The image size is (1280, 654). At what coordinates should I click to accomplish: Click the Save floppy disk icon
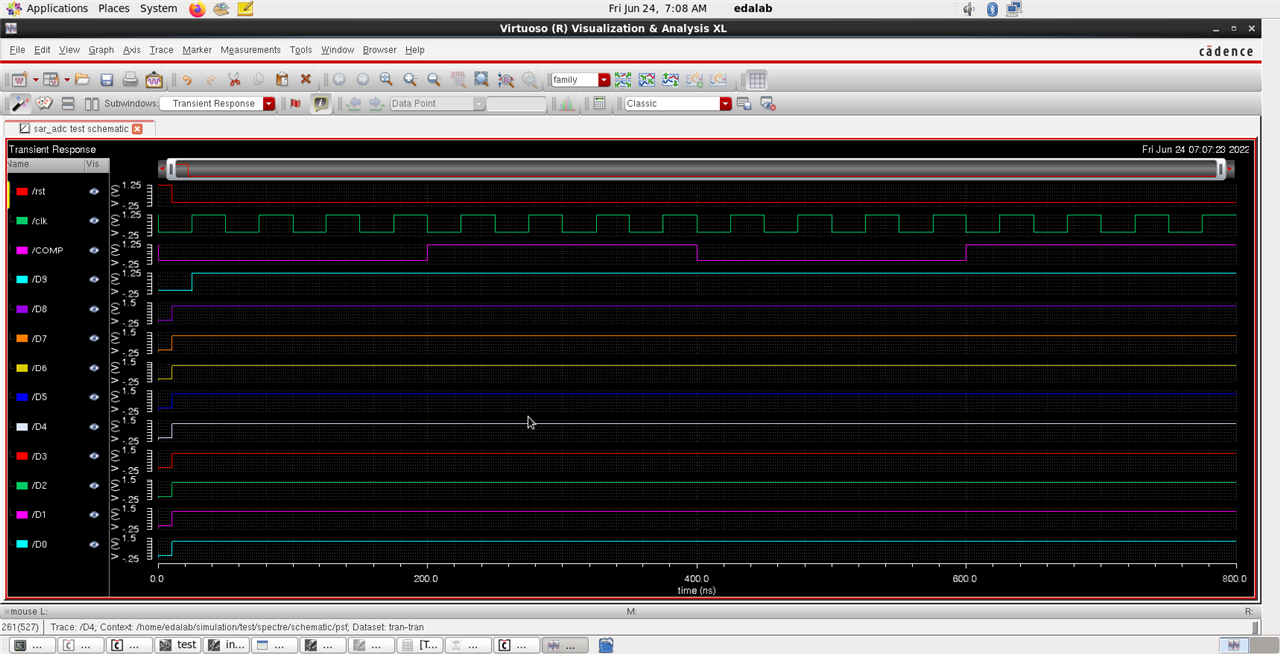tap(106, 80)
